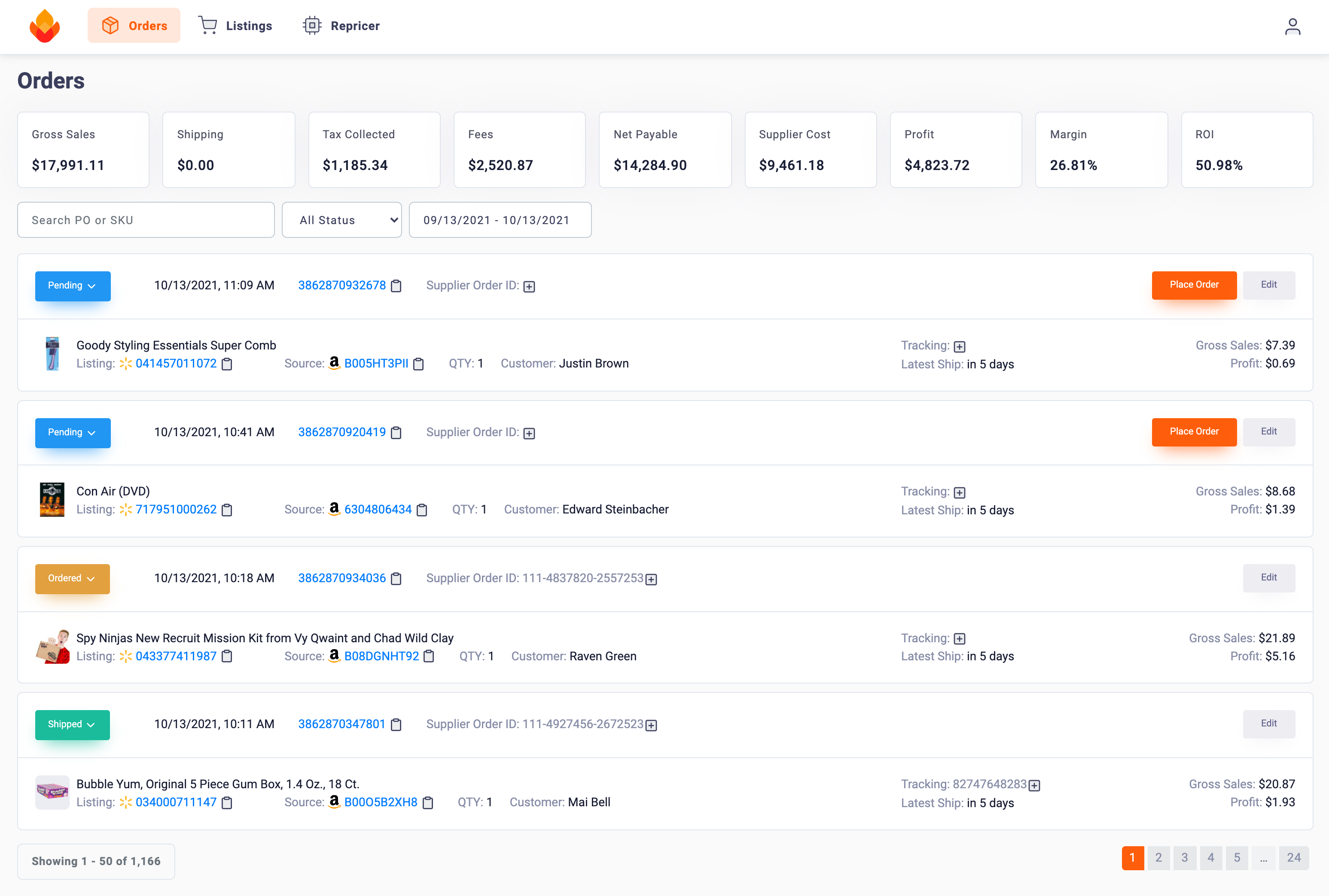
Task: Click the flame logo icon
Action: coord(45,26)
